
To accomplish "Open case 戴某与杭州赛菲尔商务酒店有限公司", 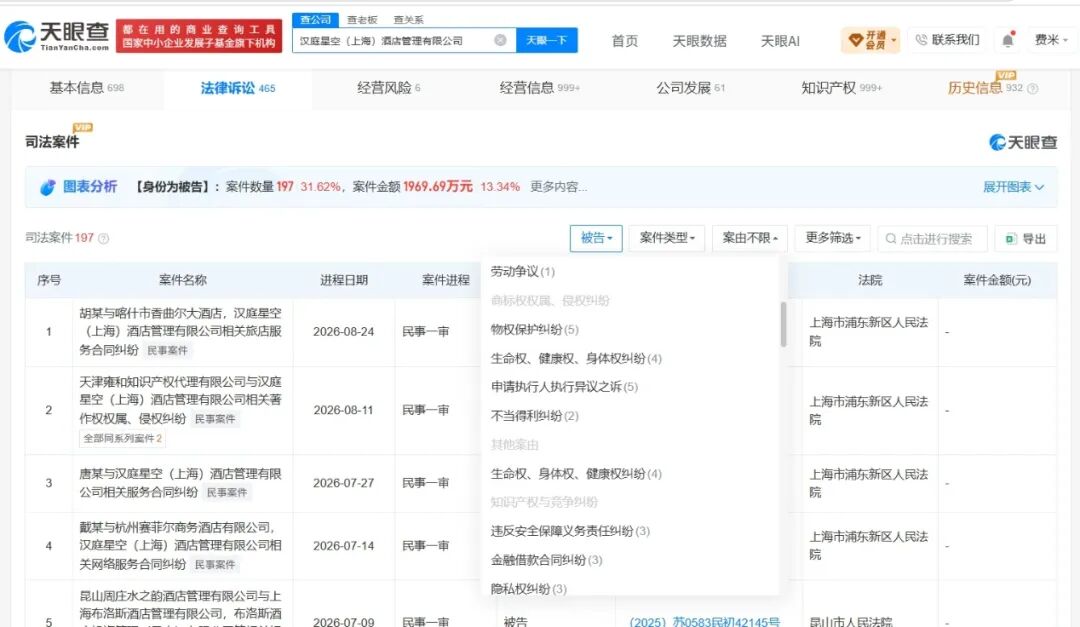I will click(x=180, y=545).
